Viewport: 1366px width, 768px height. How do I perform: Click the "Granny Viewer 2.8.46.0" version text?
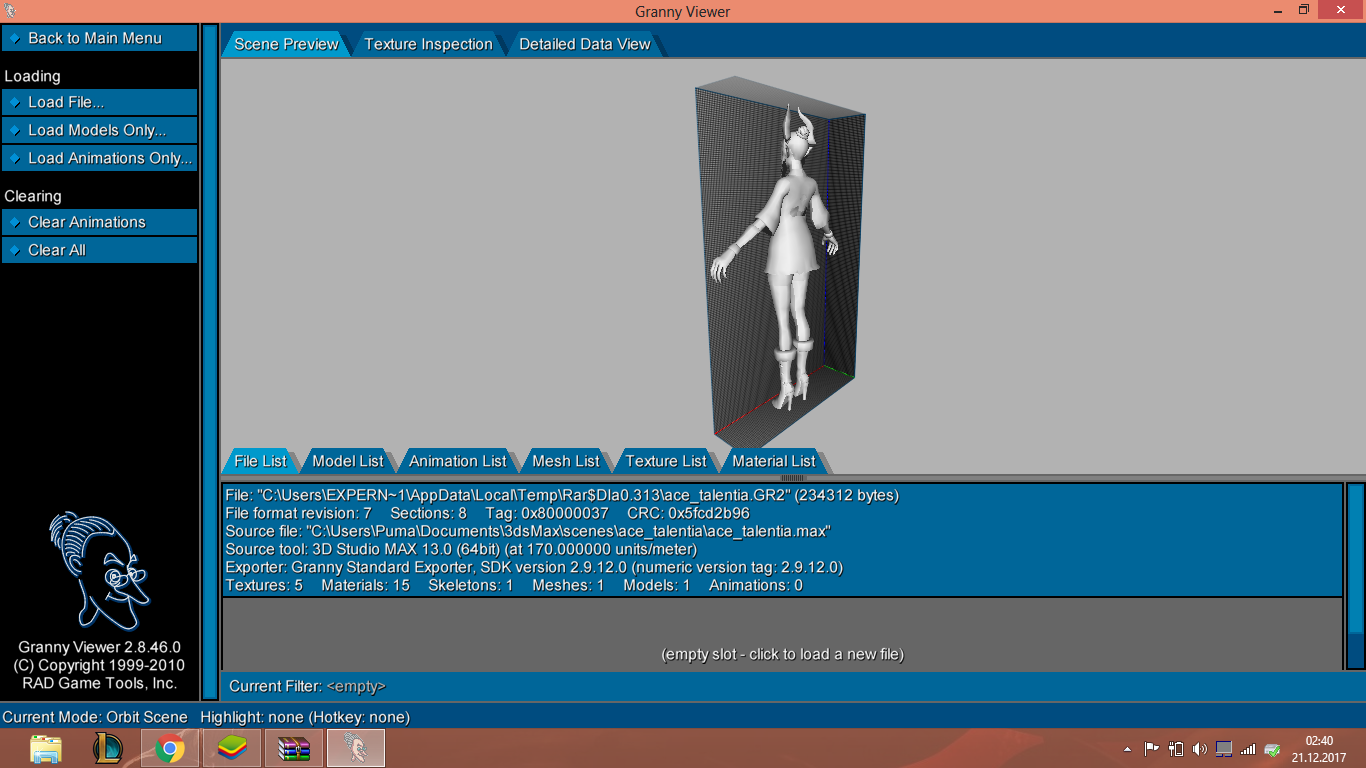pyautogui.click(x=99, y=647)
